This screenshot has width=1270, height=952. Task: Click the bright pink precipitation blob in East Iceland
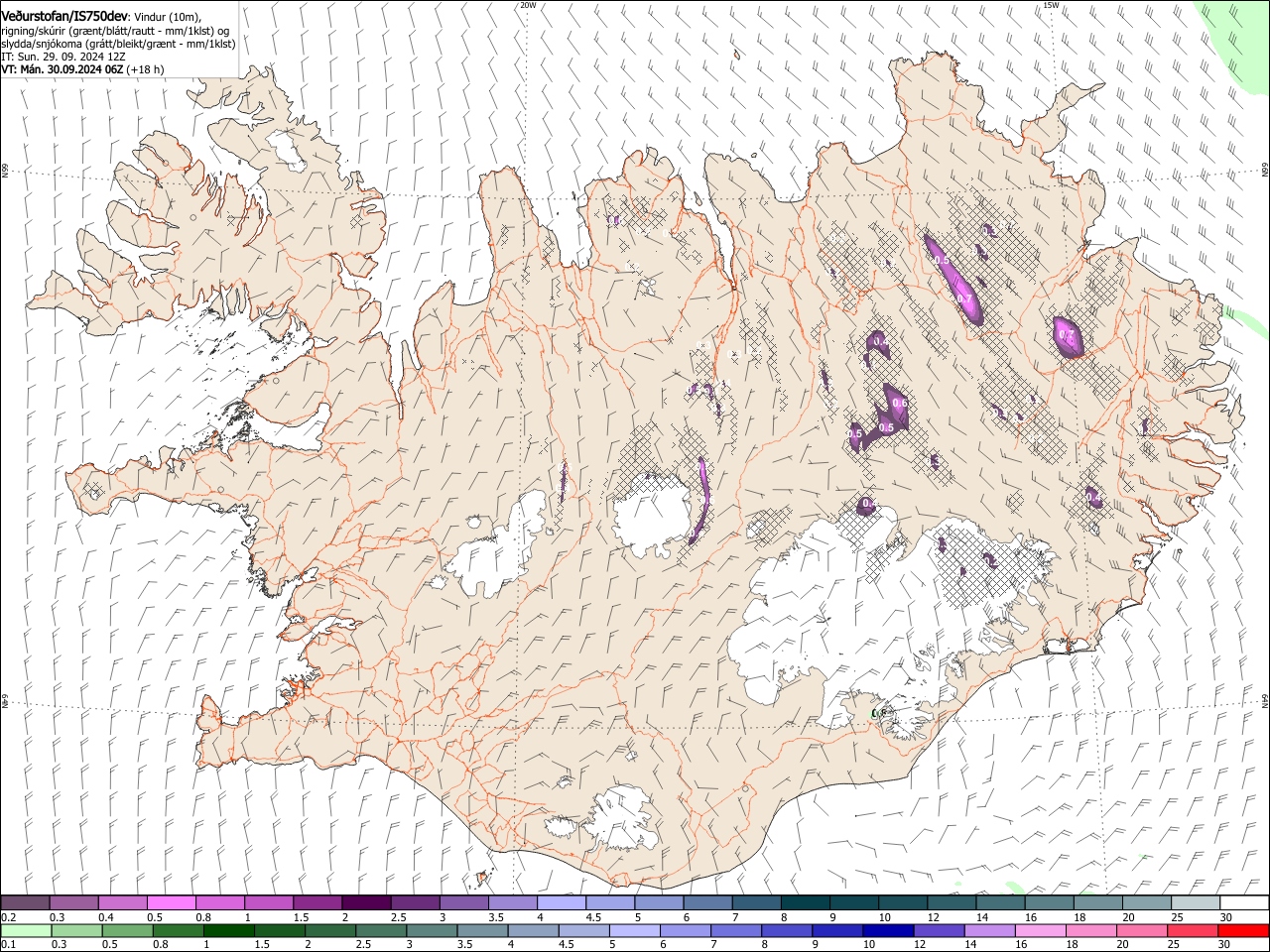pos(1069,335)
